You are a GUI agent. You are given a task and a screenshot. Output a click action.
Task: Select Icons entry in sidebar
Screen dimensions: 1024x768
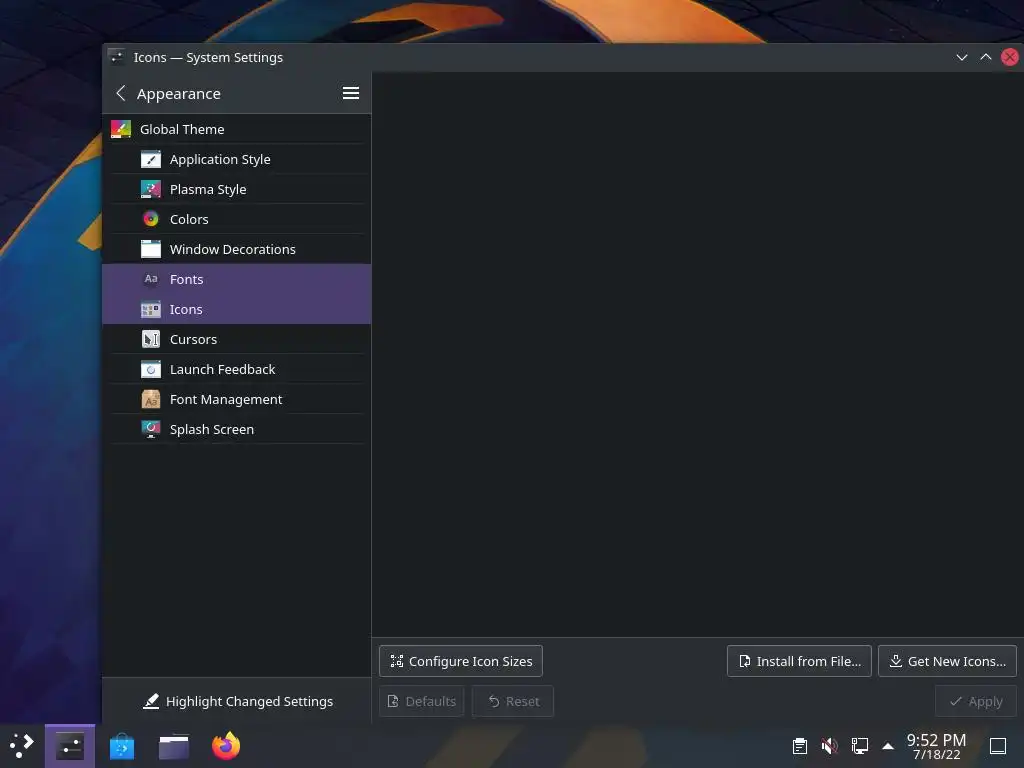(x=236, y=309)
